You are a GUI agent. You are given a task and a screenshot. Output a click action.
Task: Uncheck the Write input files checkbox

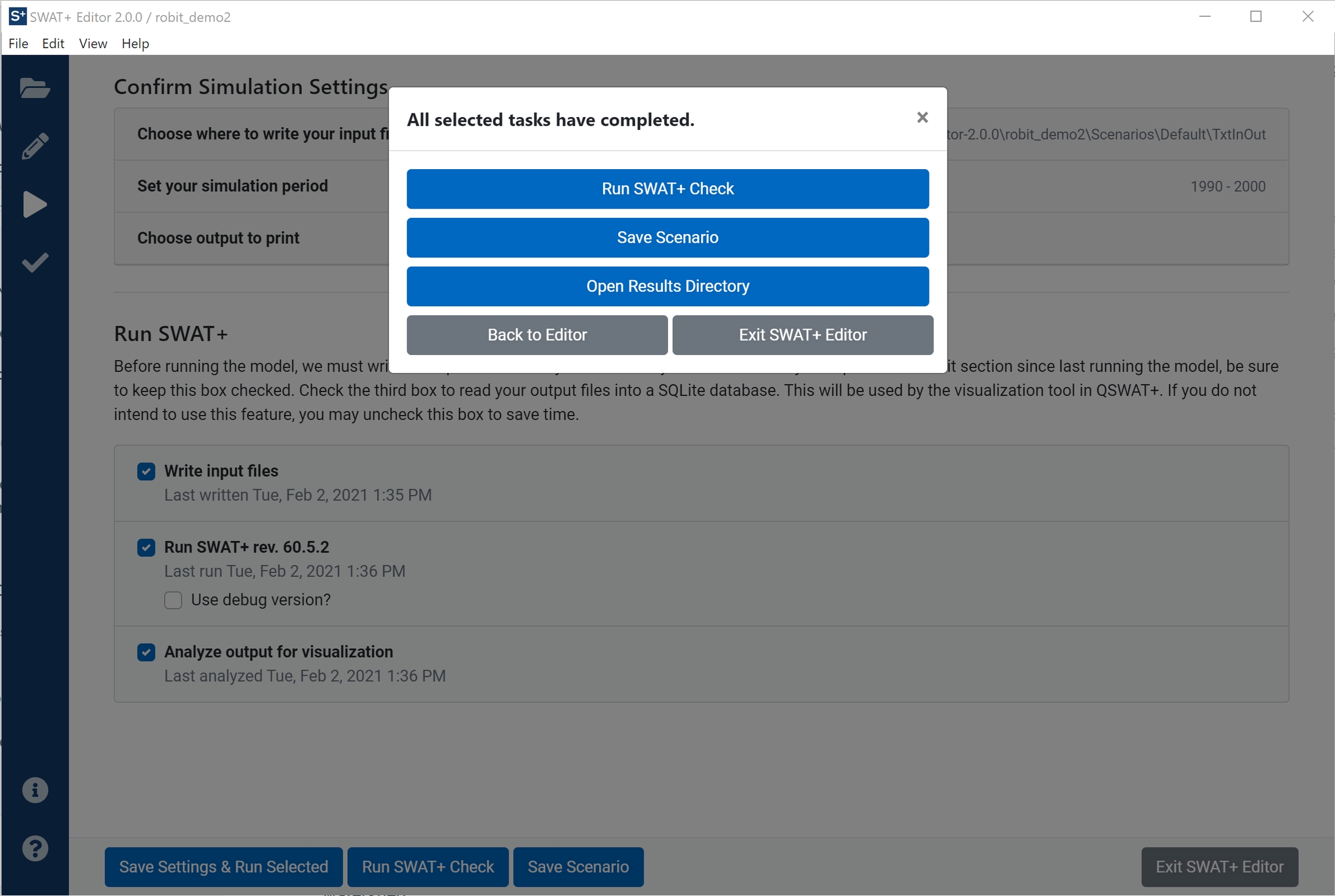point(146,471)
